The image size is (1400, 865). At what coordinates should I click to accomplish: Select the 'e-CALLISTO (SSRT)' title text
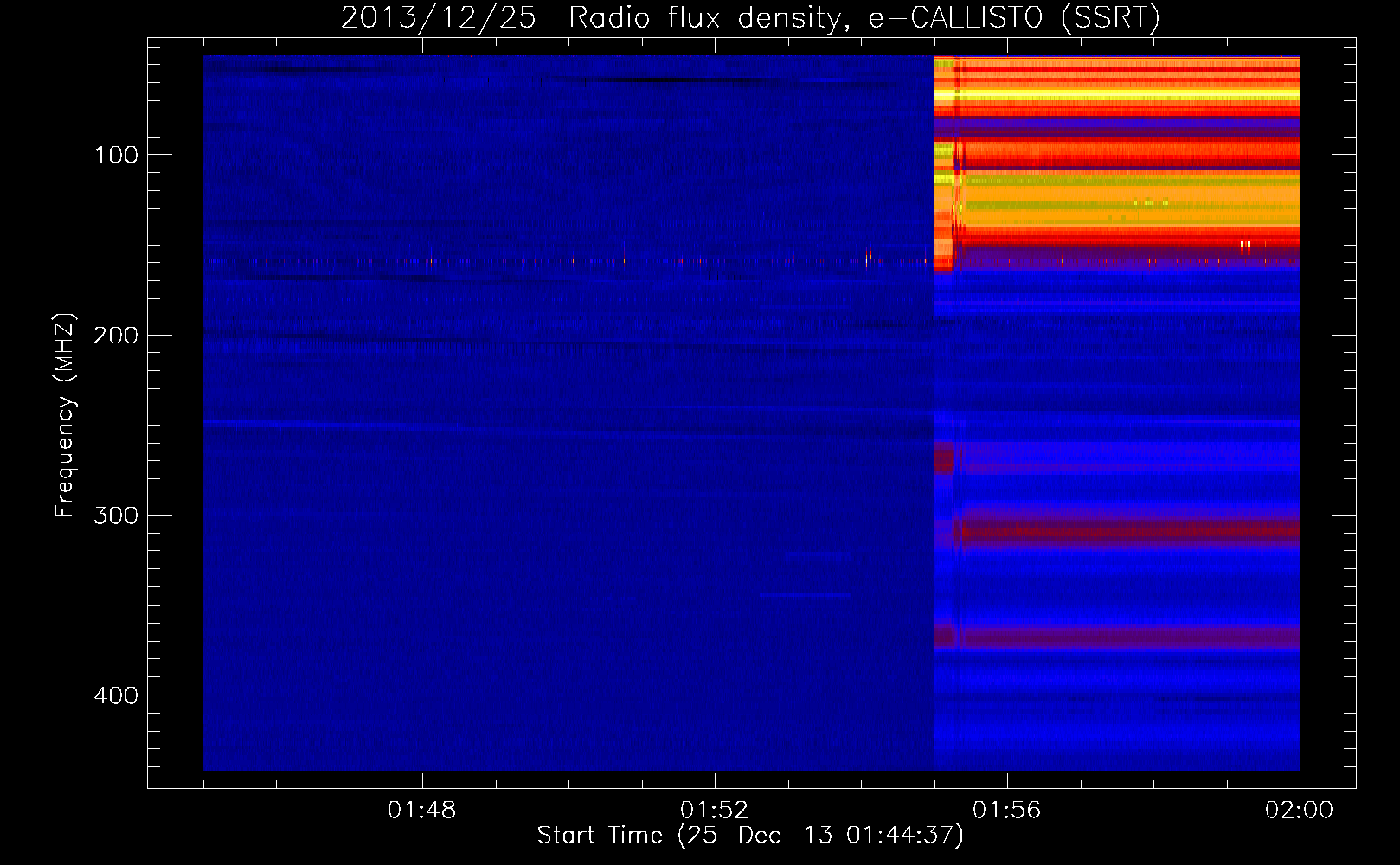coord(1014,18)
